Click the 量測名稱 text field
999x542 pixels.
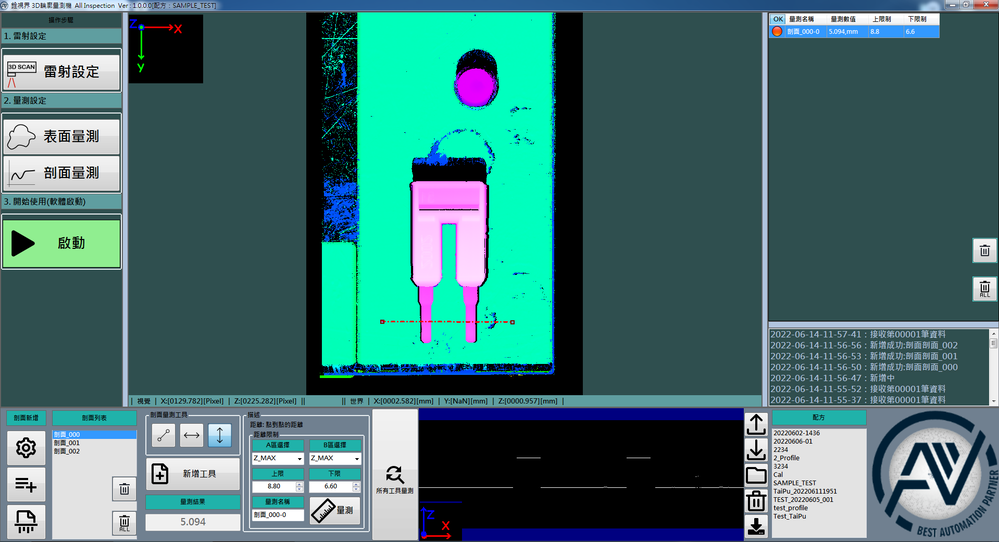coord(277,515)
